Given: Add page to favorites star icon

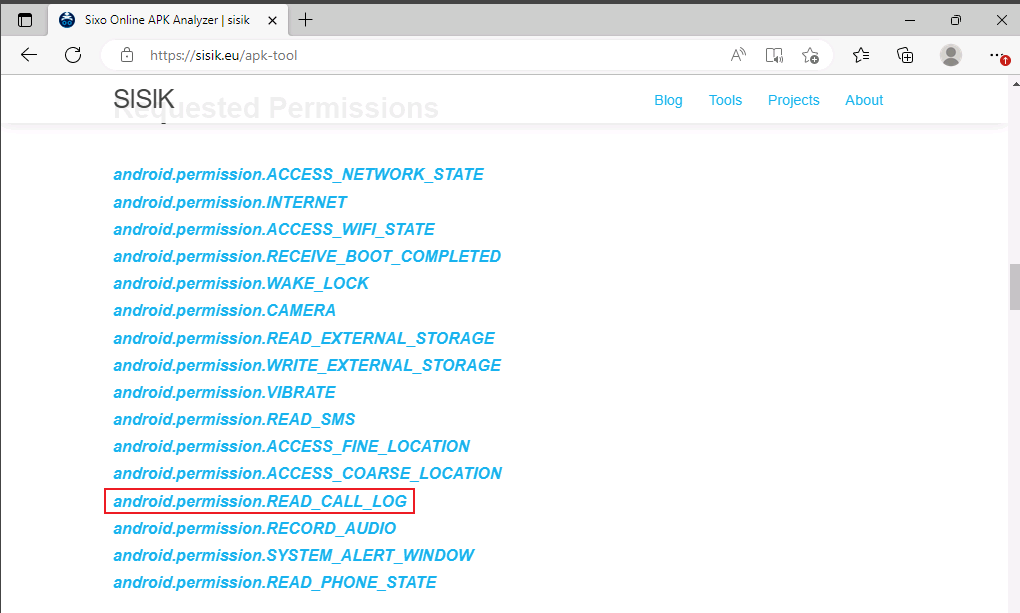Looking at the screenshot, I should 810,55.
